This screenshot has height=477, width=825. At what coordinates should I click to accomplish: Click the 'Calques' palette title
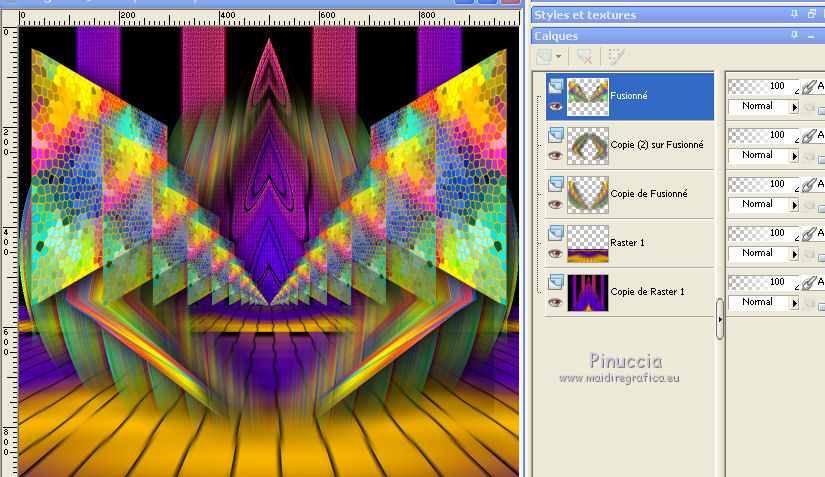click(x=556, y=36)
